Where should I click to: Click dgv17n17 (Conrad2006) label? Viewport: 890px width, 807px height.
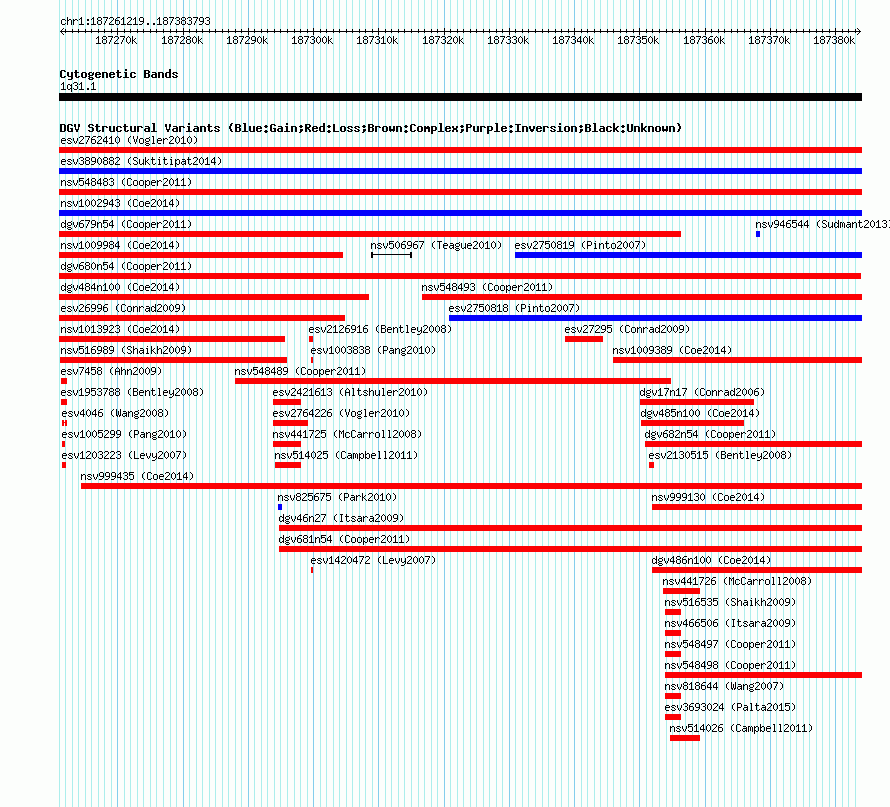click(x=702, y=392)
